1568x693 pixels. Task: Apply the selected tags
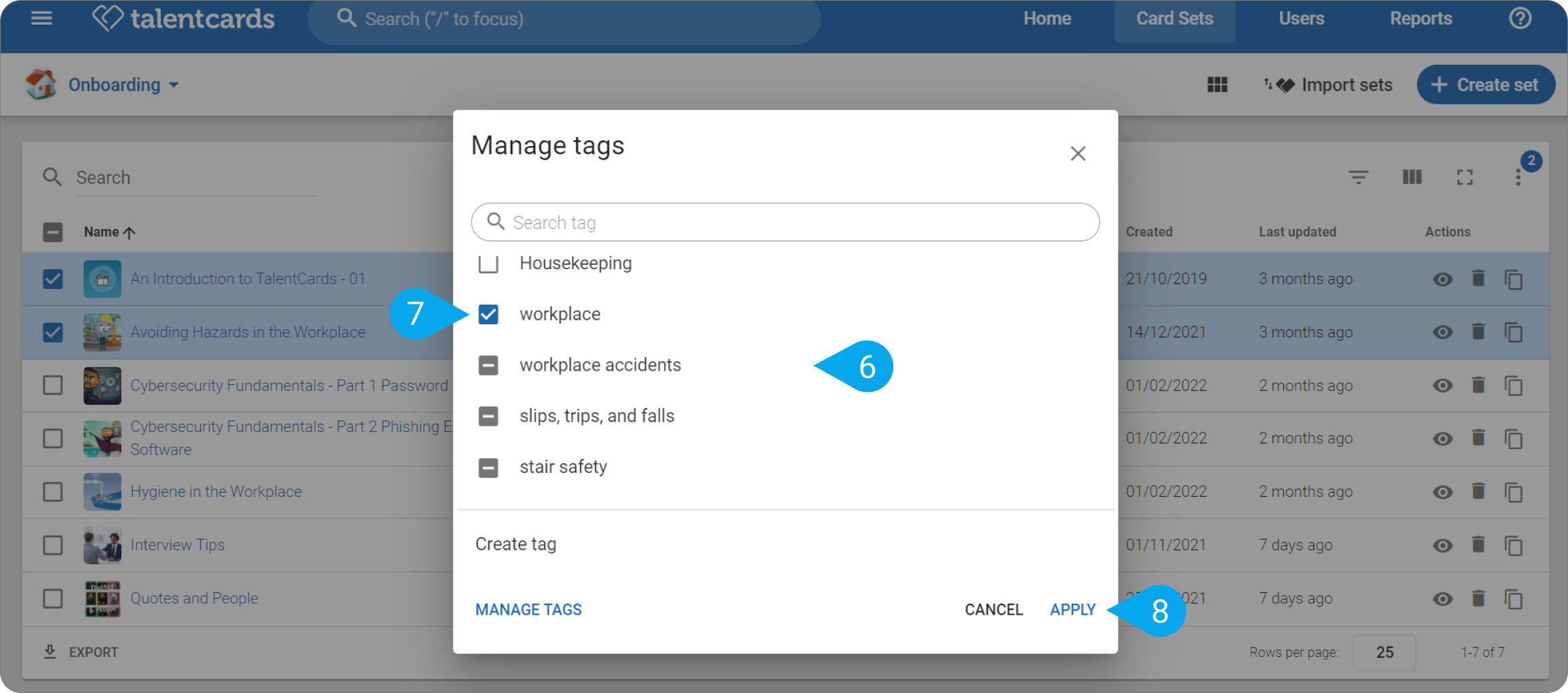(x=1073, y=610)
